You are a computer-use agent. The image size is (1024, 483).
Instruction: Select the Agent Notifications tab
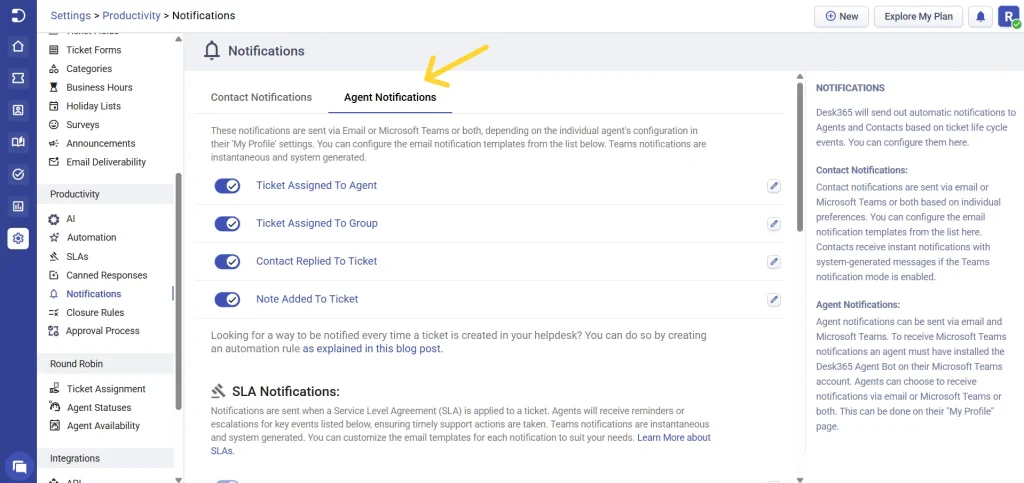[390, 97]
